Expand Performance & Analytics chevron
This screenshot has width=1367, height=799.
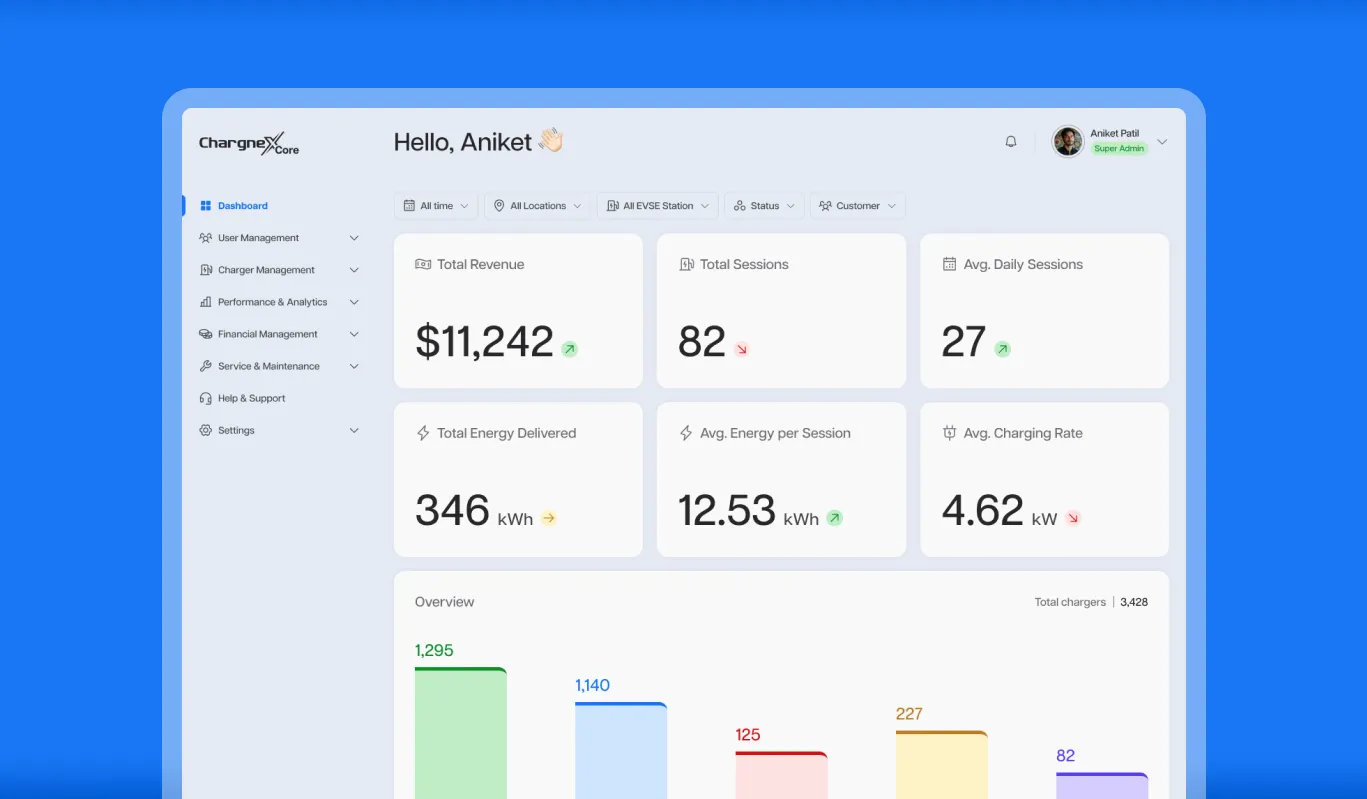(x=354, y=302)
